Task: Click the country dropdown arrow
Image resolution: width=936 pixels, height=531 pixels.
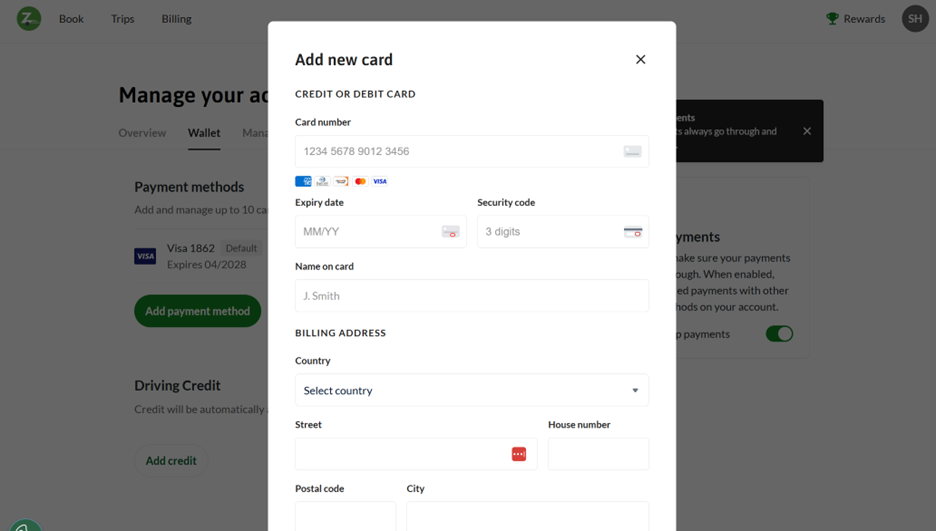Action: point(635,390)
